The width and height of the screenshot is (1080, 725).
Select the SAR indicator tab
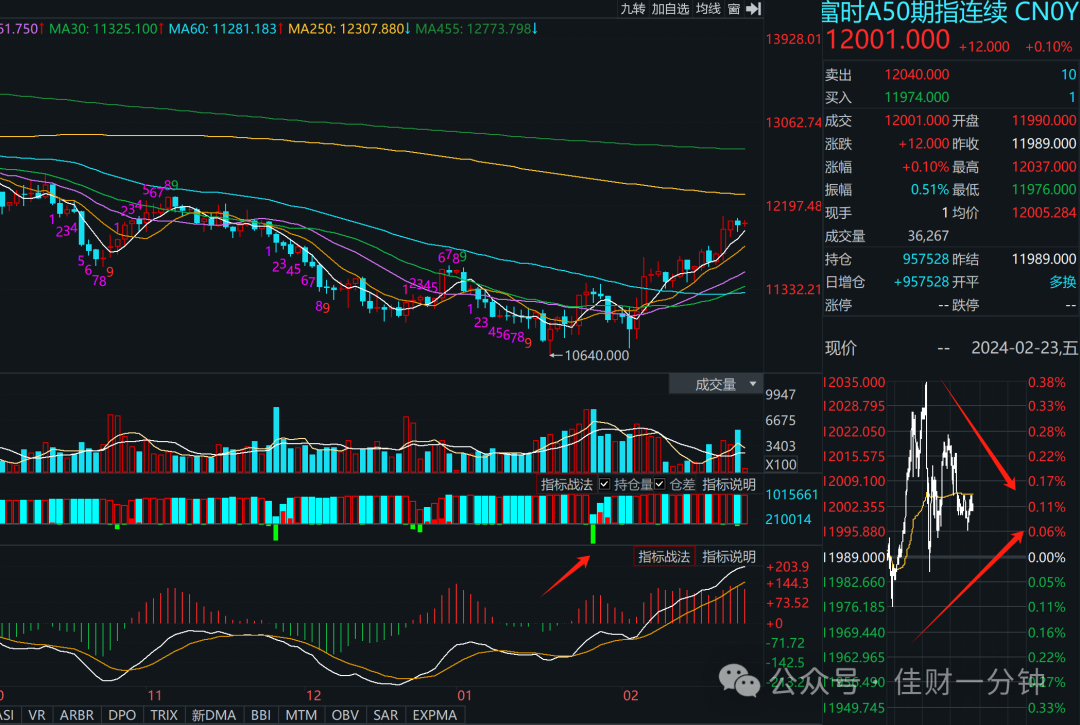[x=386, y=715]
